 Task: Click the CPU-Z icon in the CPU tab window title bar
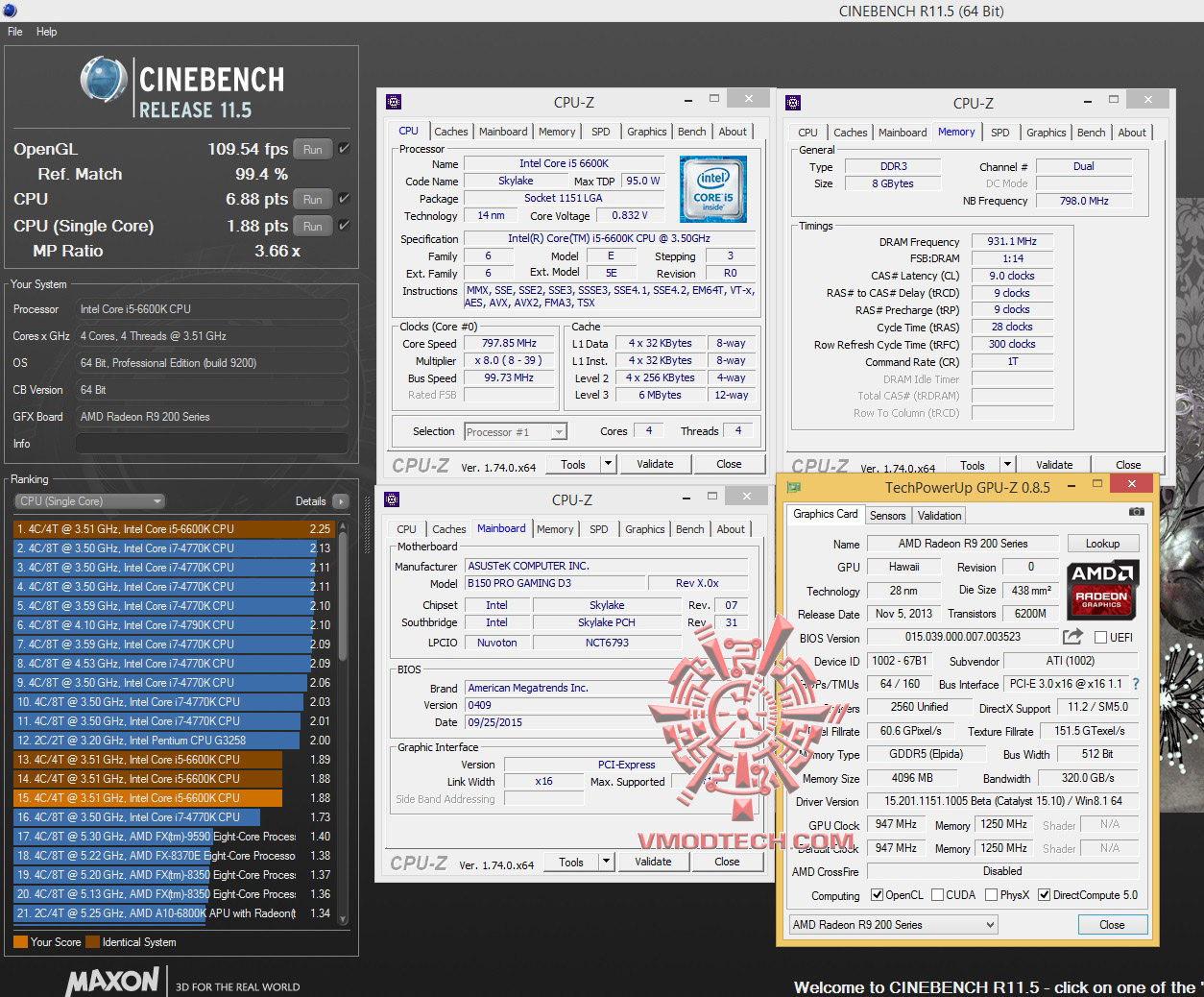tap(394, 102)
